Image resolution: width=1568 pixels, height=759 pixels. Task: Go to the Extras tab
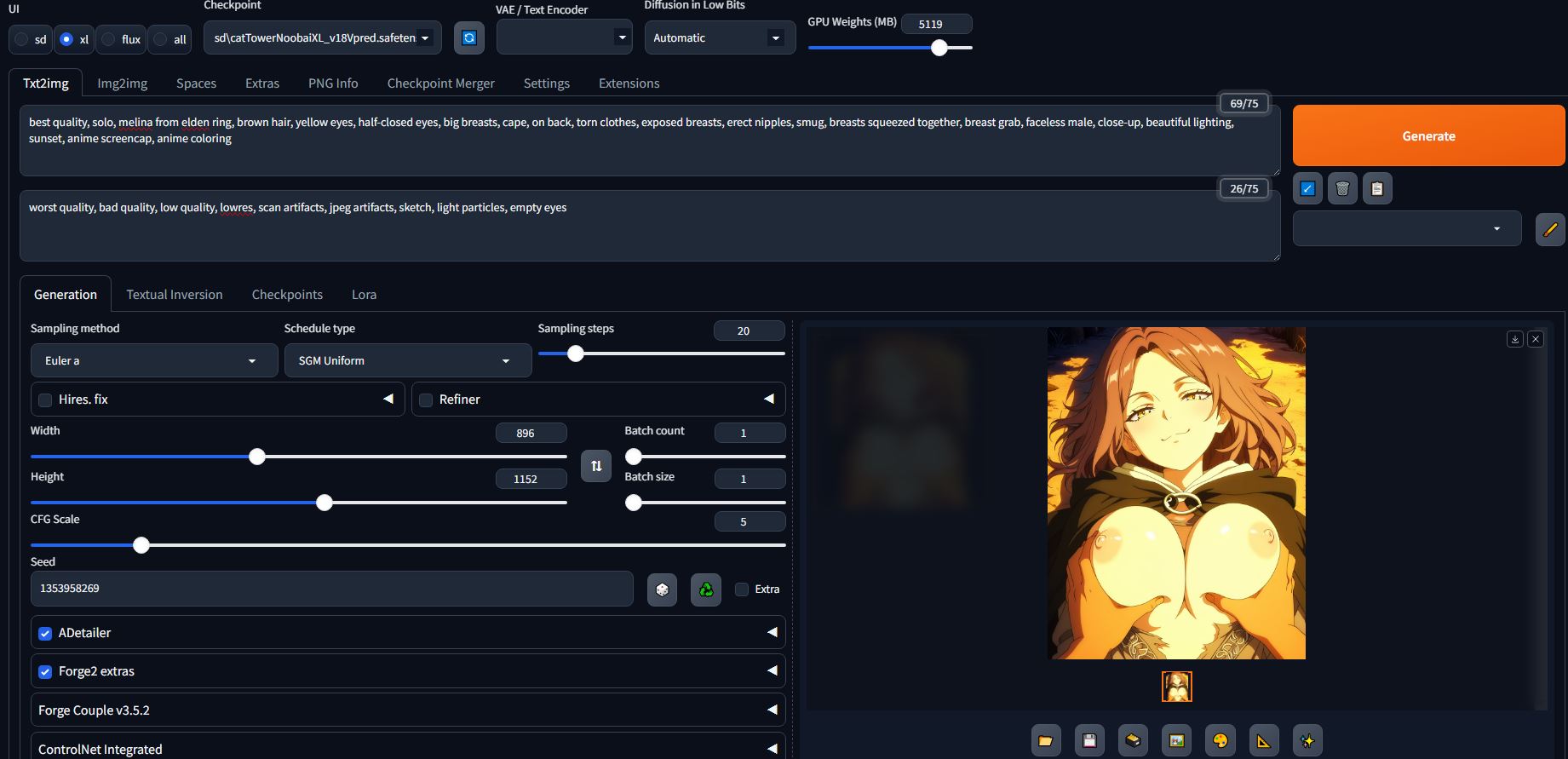point(262,83)
